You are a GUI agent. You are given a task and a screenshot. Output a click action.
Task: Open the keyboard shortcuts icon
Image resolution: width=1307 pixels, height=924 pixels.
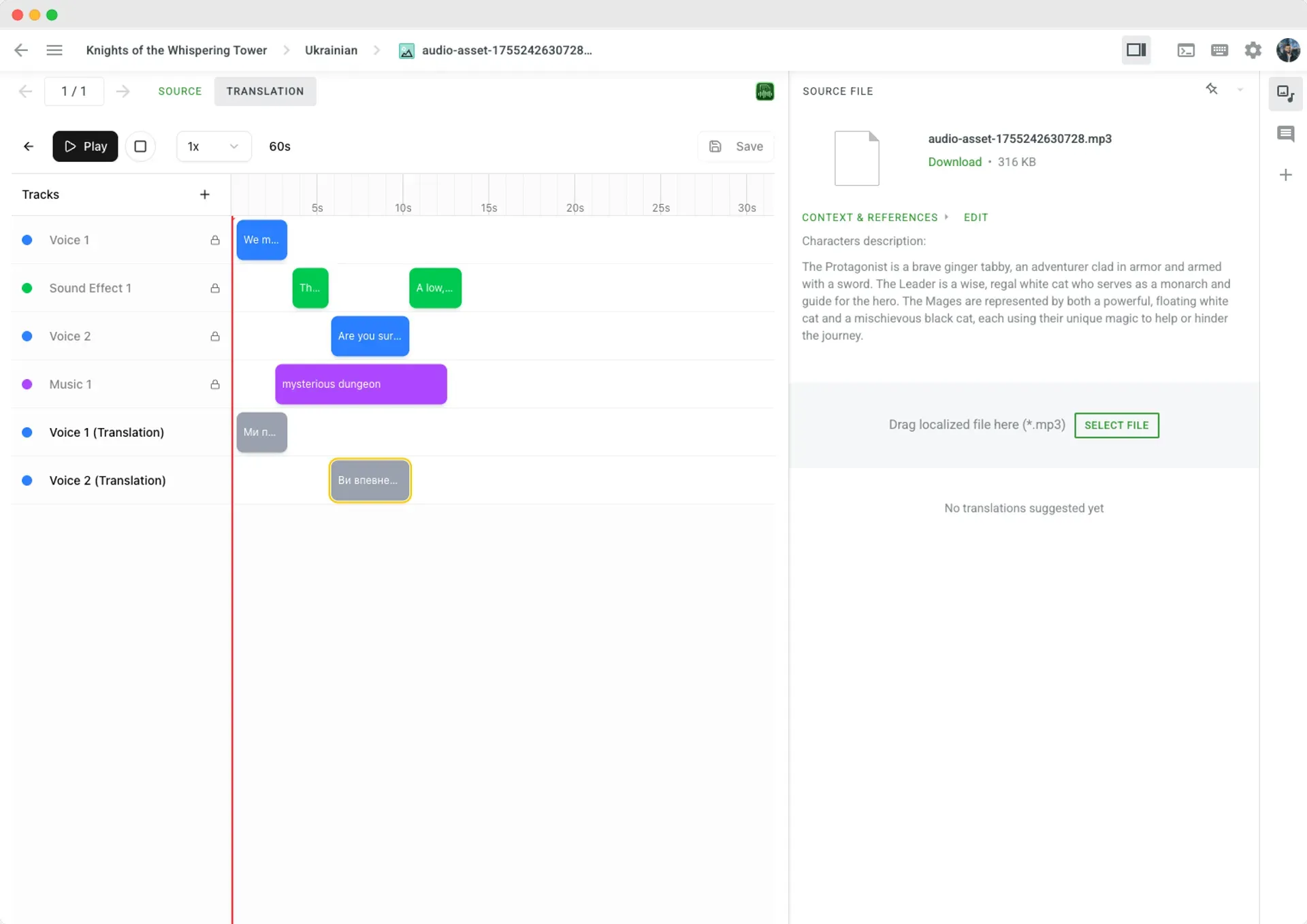coord(1219,50)
